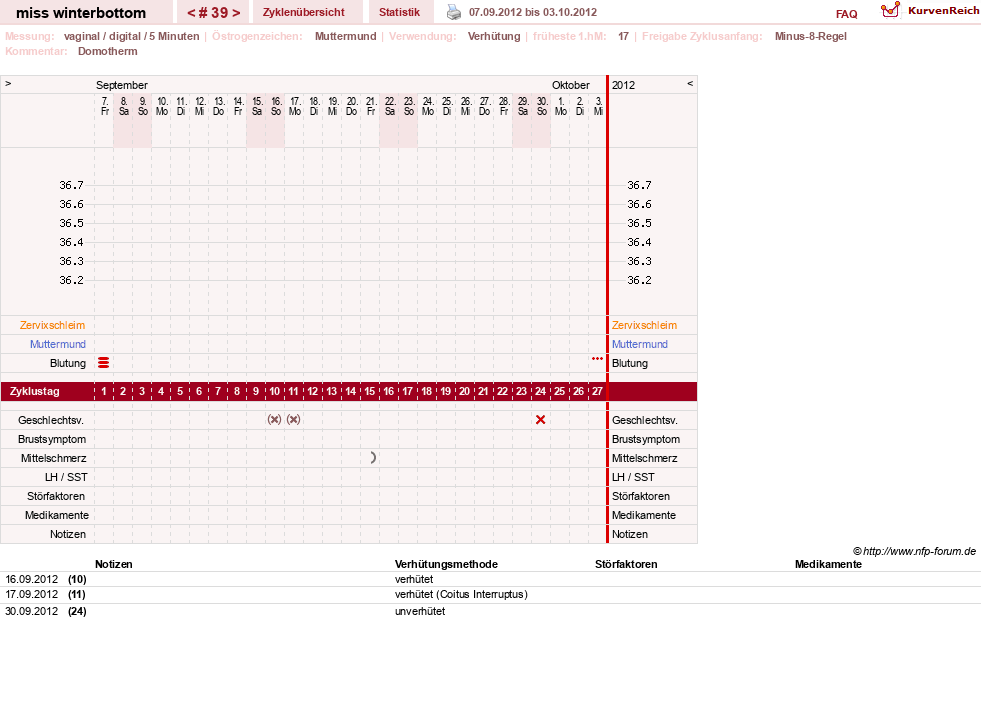Image resolution: width=981 pixels, height=703 pixels.
Task: Click the right 36.5 temperature axis label
Action: [639, 223]
